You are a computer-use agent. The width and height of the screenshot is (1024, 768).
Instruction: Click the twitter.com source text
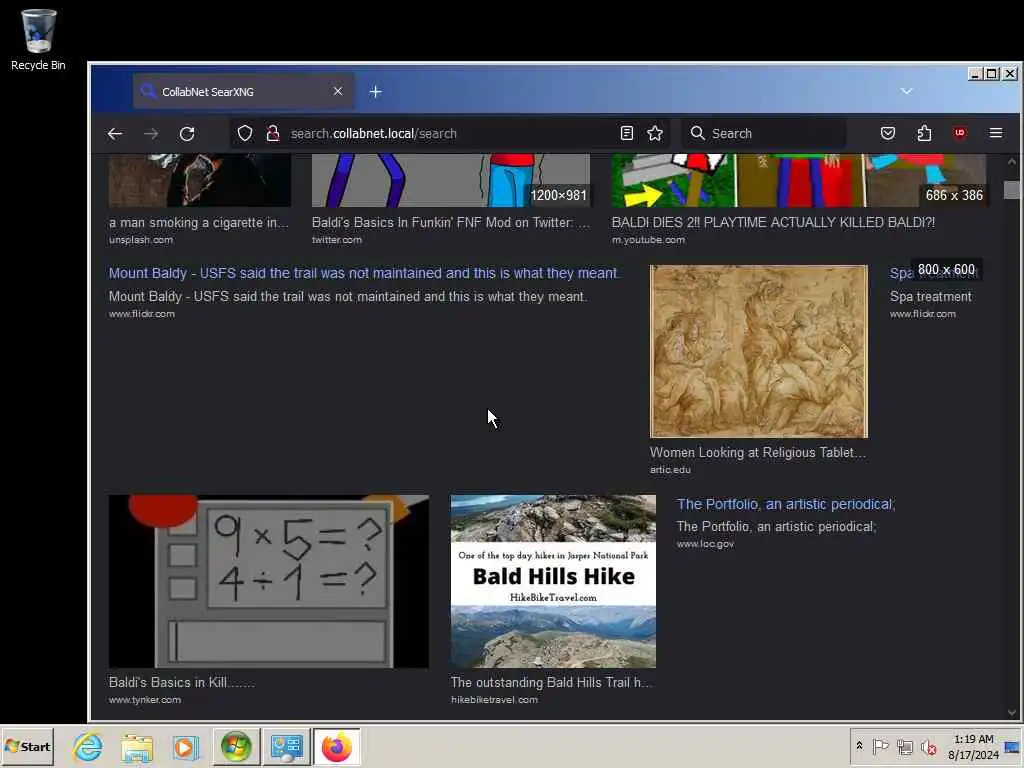[337, 240]
